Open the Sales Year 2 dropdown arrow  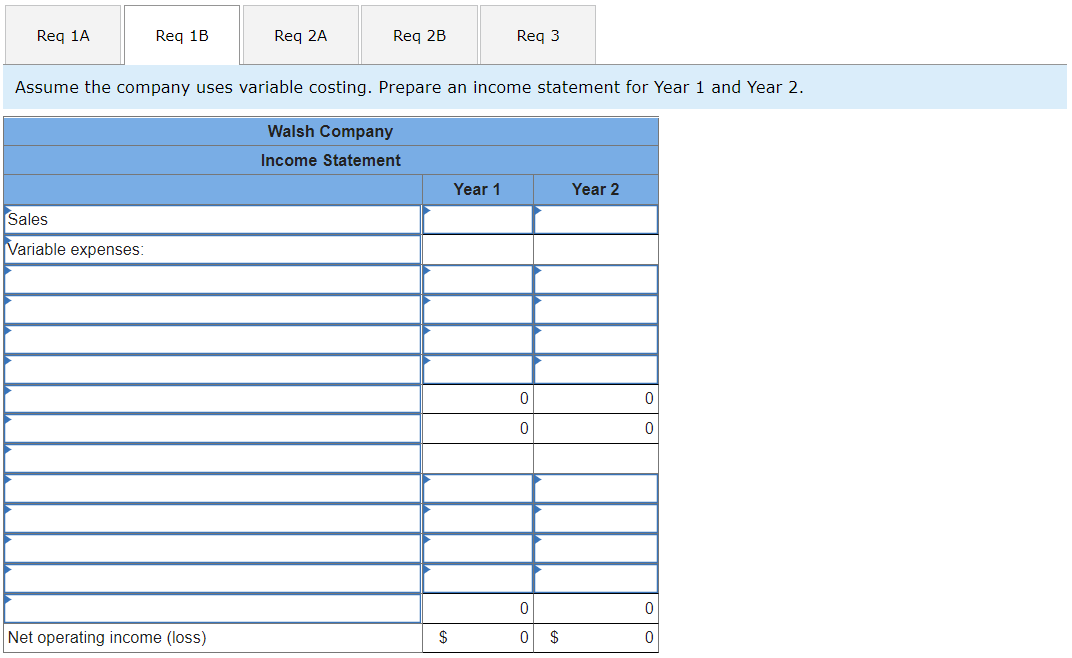(540, 213)
